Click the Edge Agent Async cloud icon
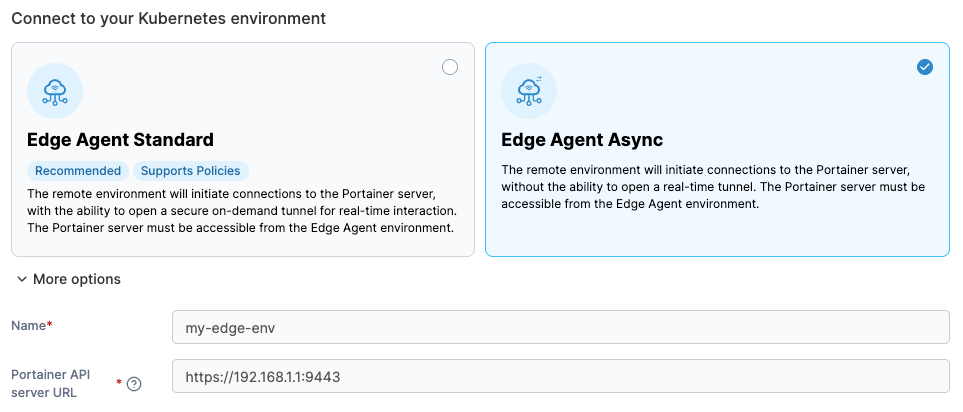The width and height of the screenshot is (963, 412). point(529,91)
